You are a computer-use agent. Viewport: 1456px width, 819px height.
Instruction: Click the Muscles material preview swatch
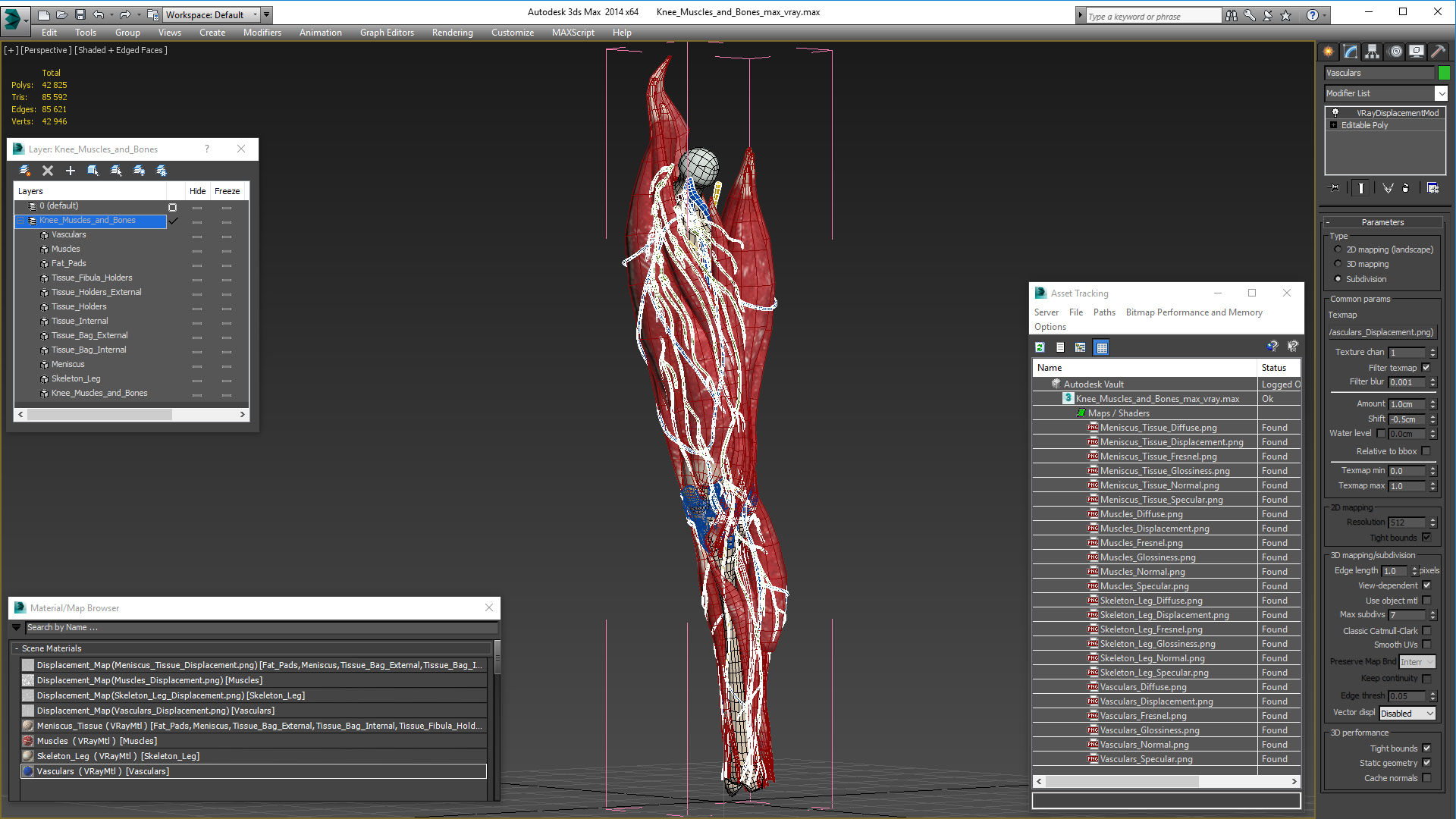28,741
